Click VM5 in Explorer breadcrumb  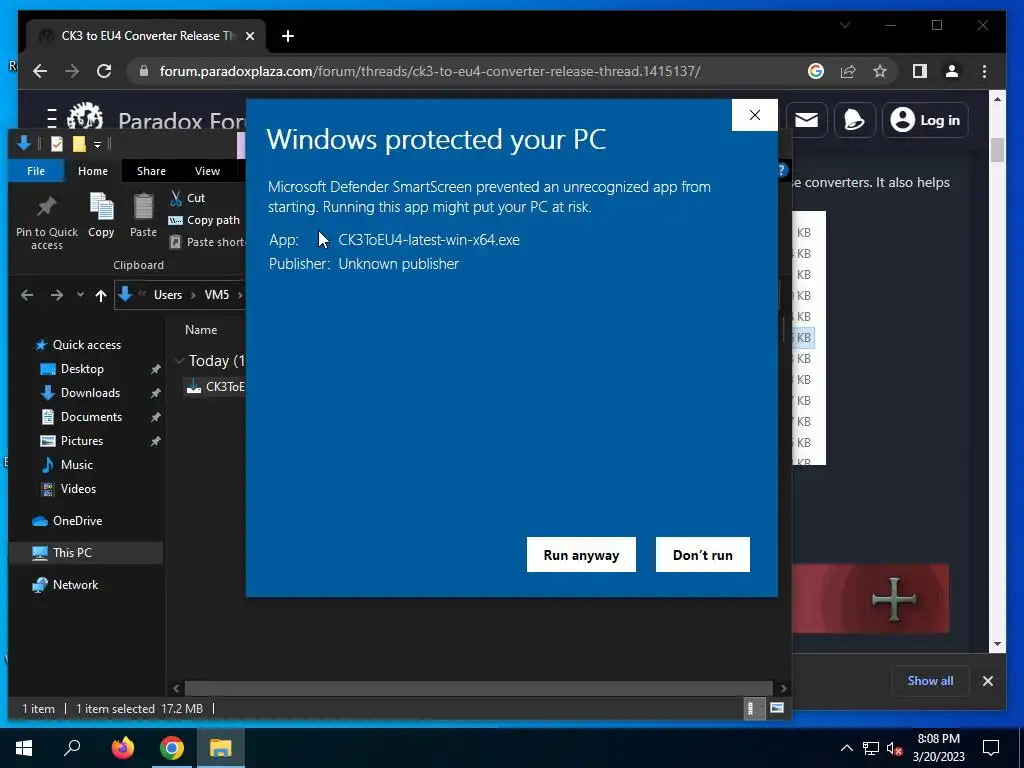tap(217, 295)
